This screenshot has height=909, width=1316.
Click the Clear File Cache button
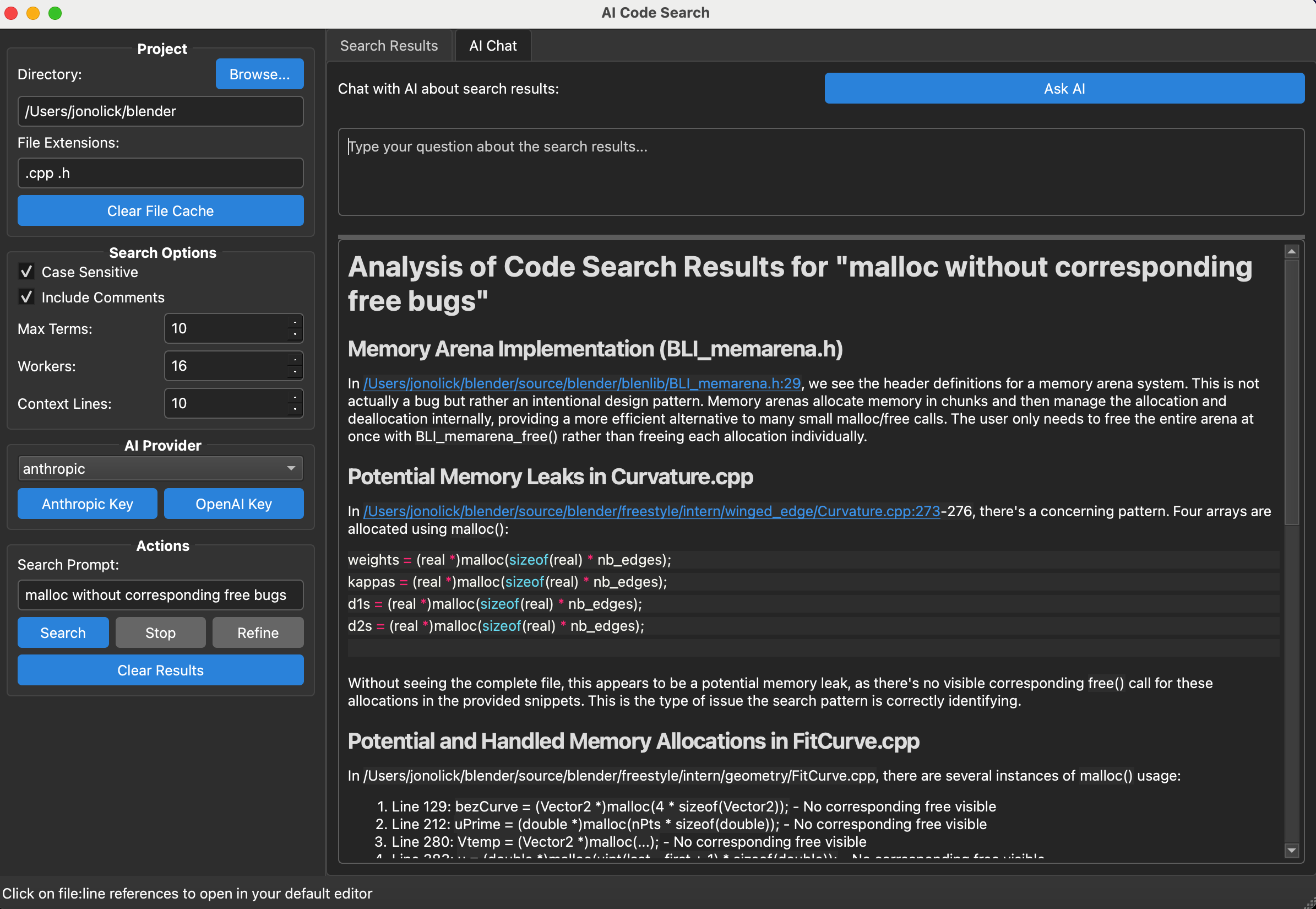161,212
